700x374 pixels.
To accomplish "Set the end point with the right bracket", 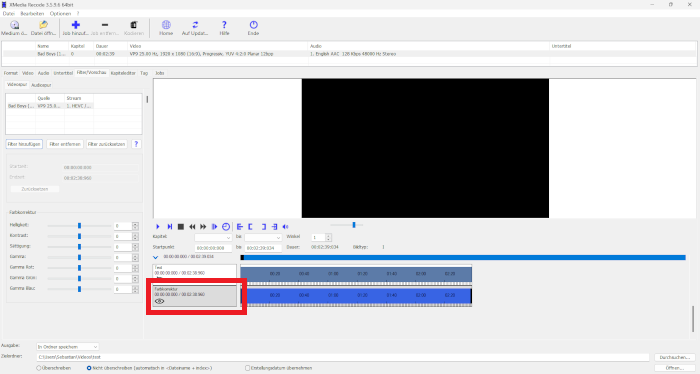I will (263, 227).
